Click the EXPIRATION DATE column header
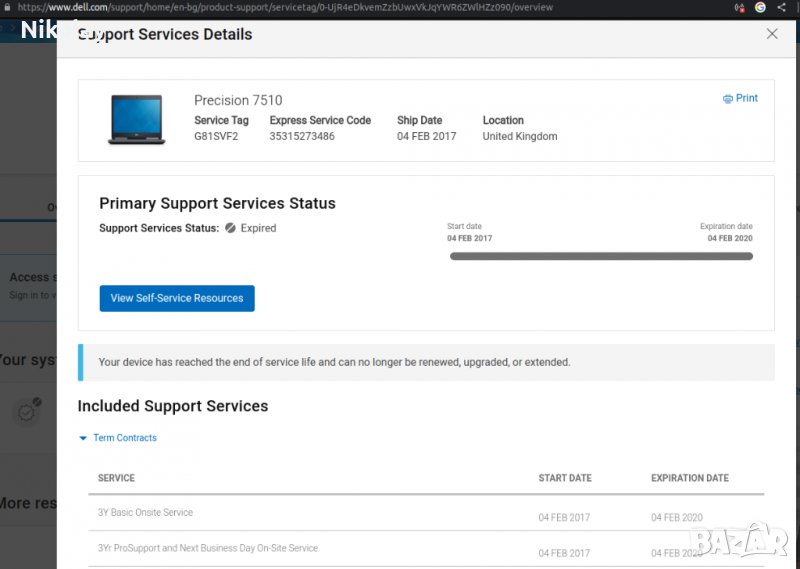 click(x=689, y=478)
